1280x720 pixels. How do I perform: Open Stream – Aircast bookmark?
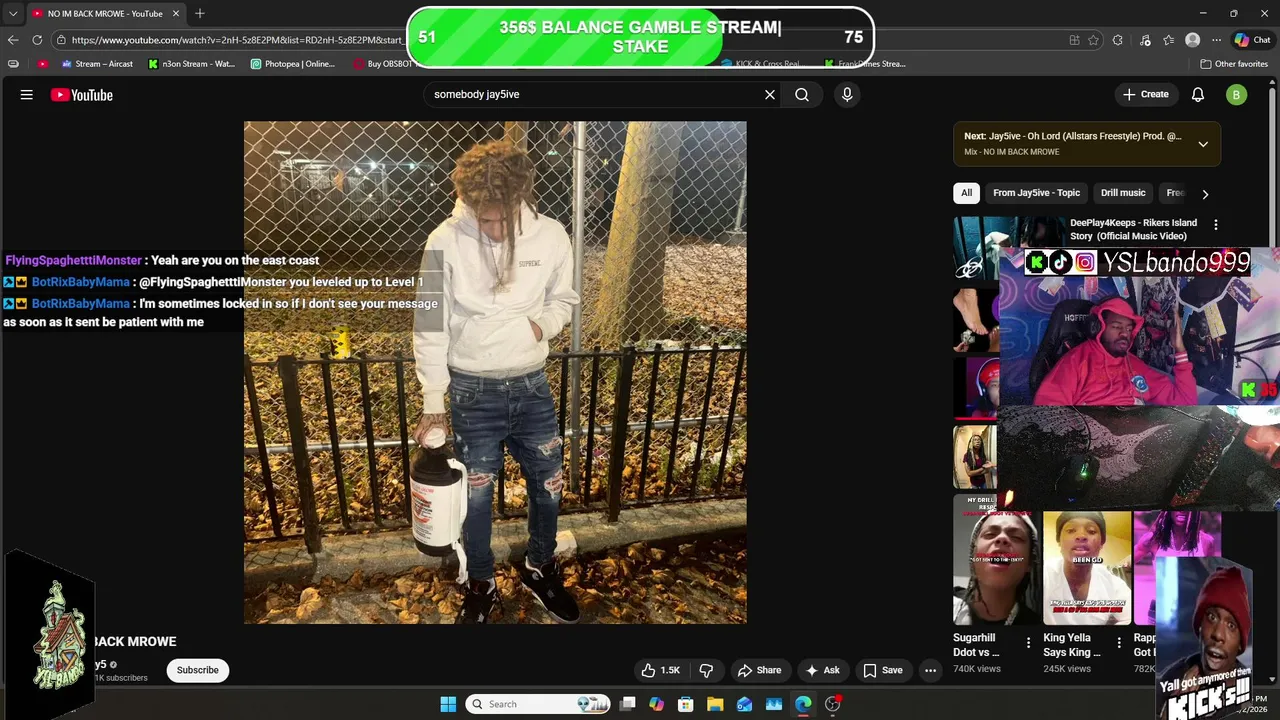[x=97, y=64]
